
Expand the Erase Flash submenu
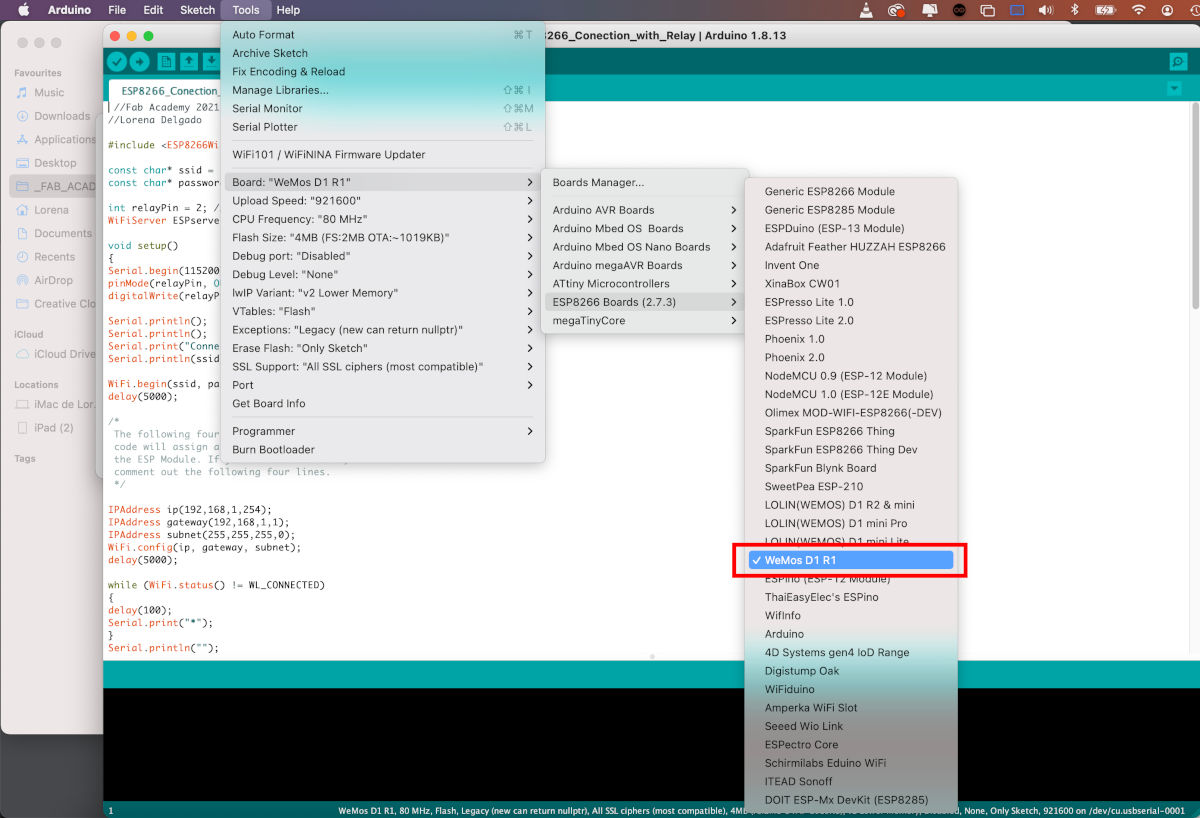[x=382, y=348]
